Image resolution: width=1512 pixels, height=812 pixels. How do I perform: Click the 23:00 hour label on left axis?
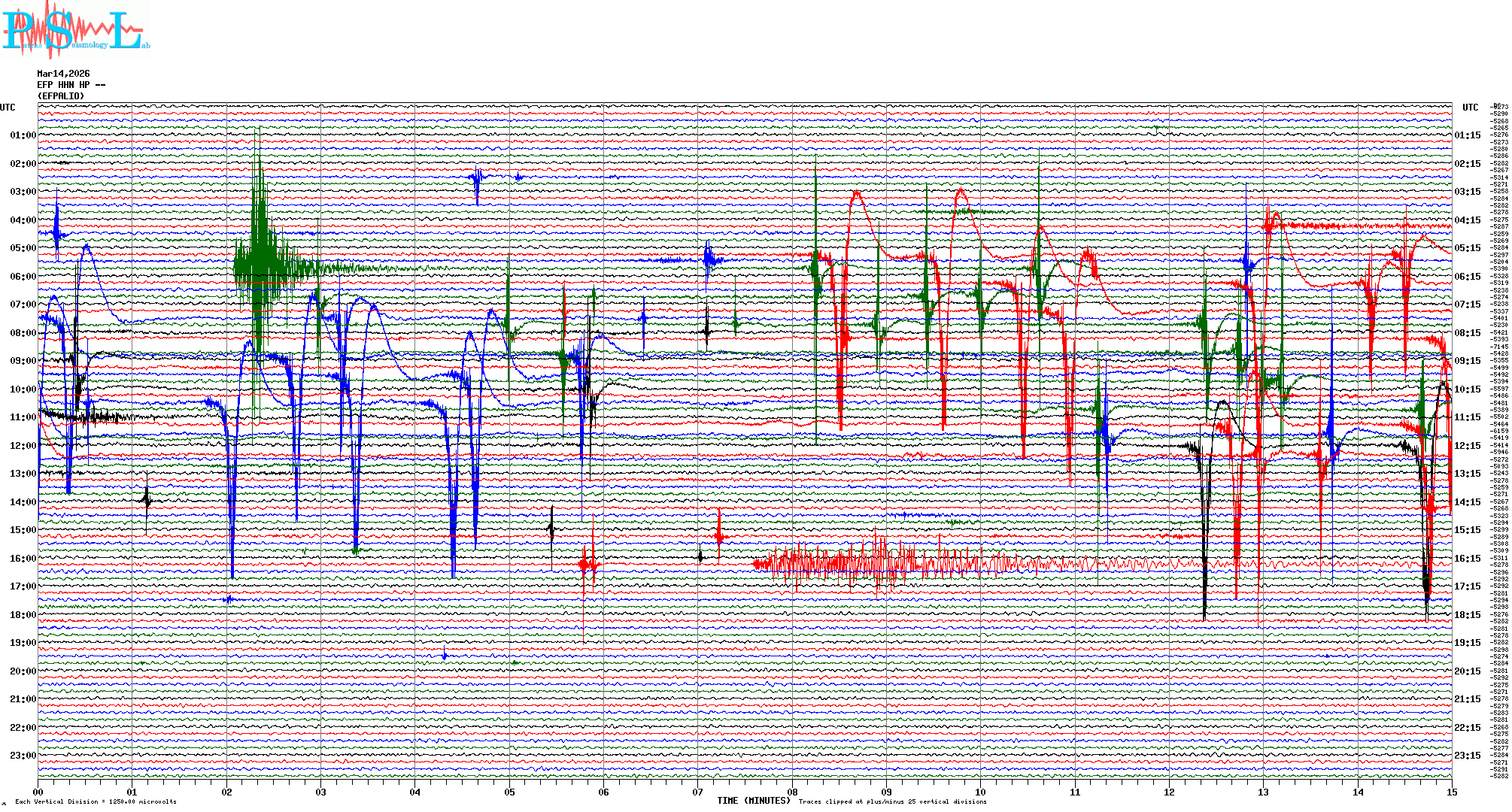tap(23, 756)
